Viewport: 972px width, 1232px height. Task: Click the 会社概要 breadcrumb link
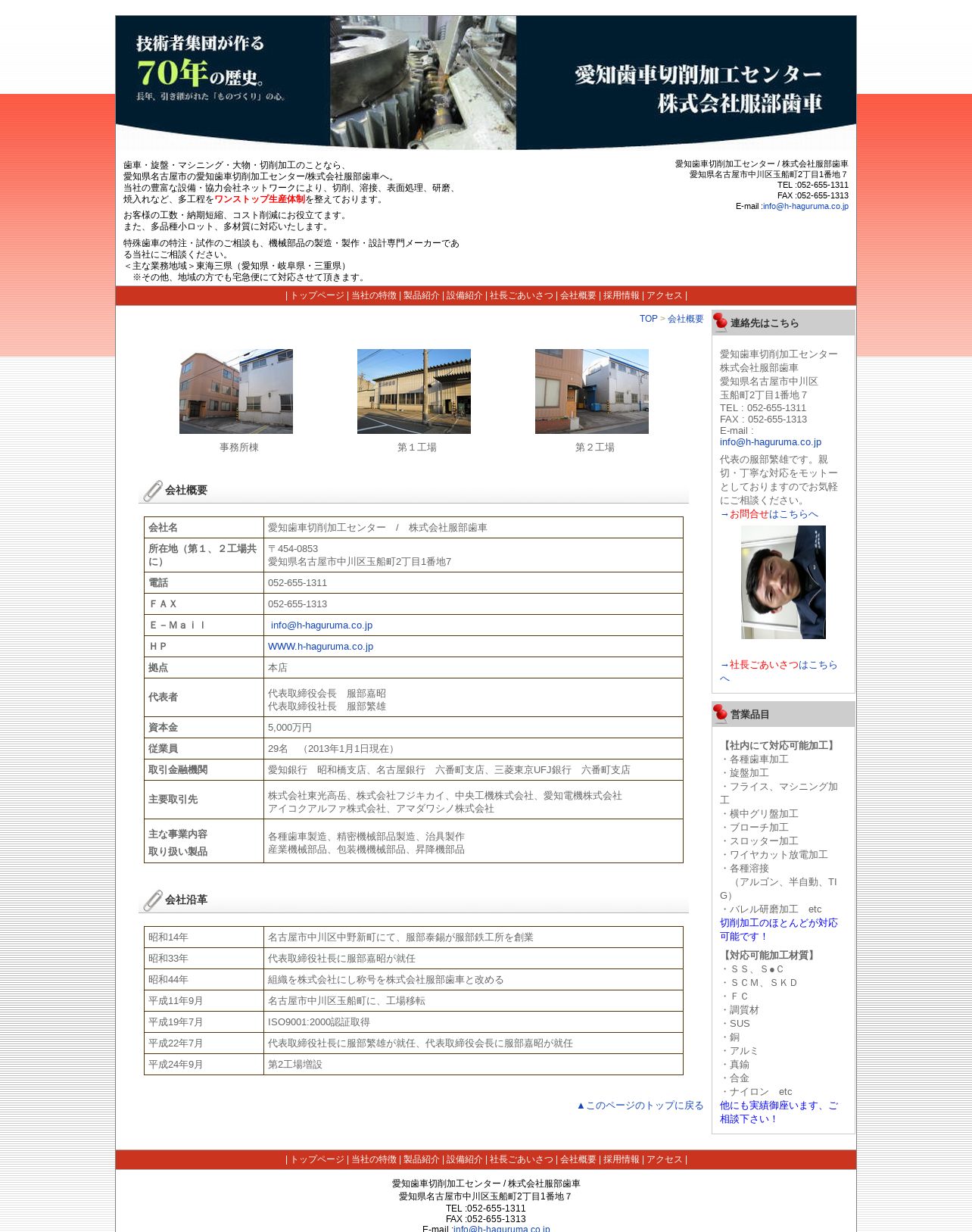(x=685, y=319)
